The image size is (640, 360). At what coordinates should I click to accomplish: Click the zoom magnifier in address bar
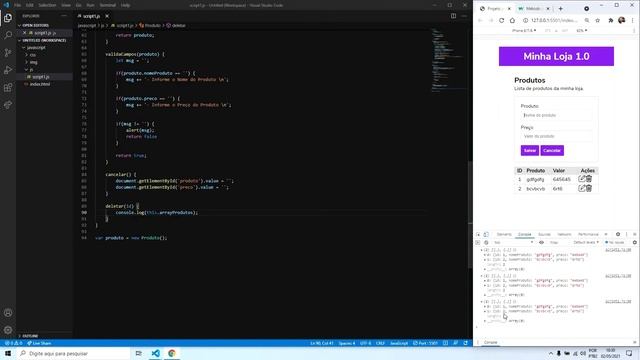click(587, 20)
